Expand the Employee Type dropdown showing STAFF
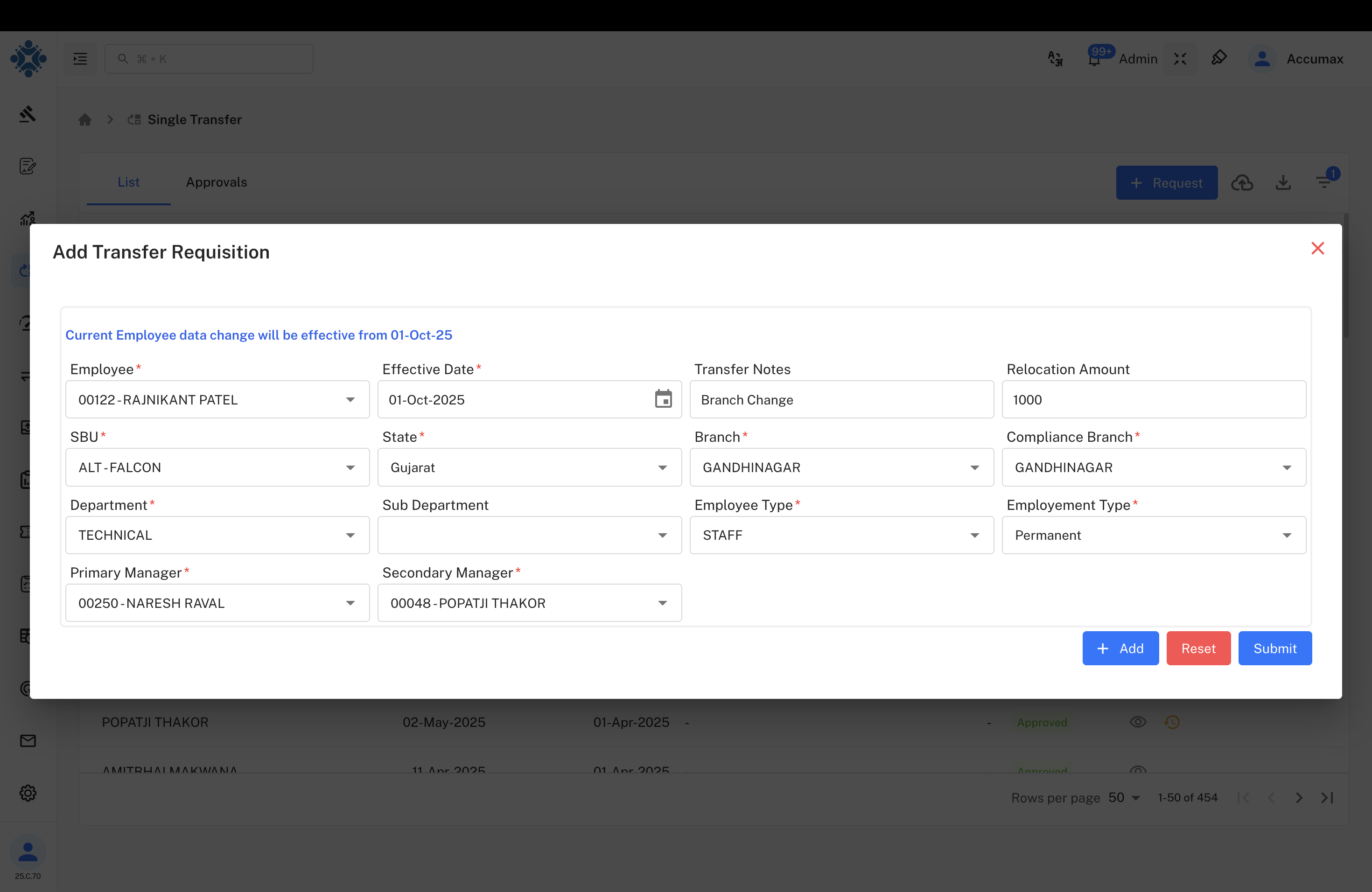 [x=974, y=535]
